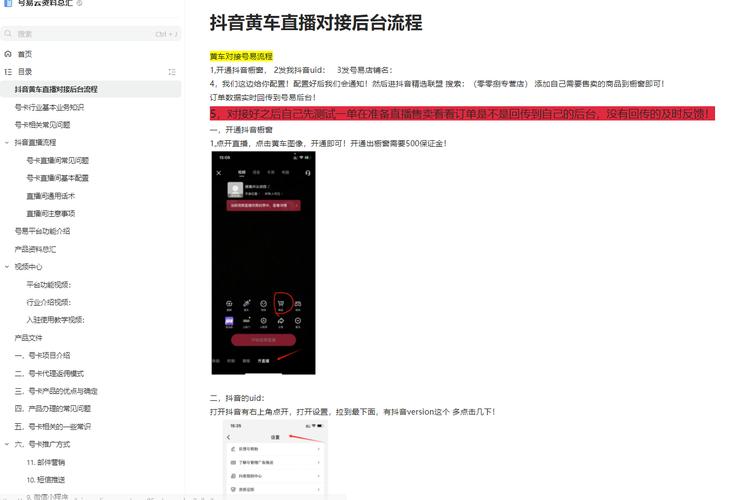
Task: Click the list icon next to 目录
Action: 8,71
